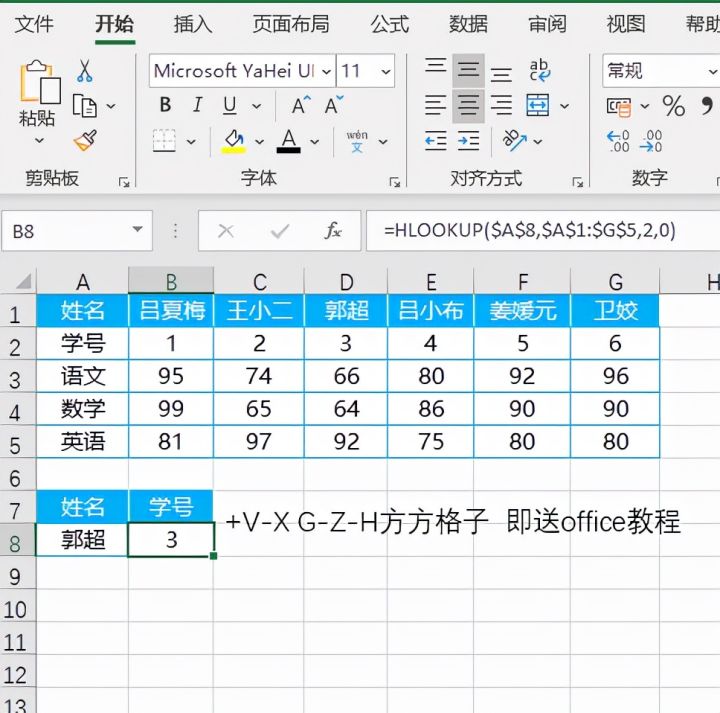720x713 pixels.
Task: Select cell D1 containing 郭超
Action: click(346, 311)
